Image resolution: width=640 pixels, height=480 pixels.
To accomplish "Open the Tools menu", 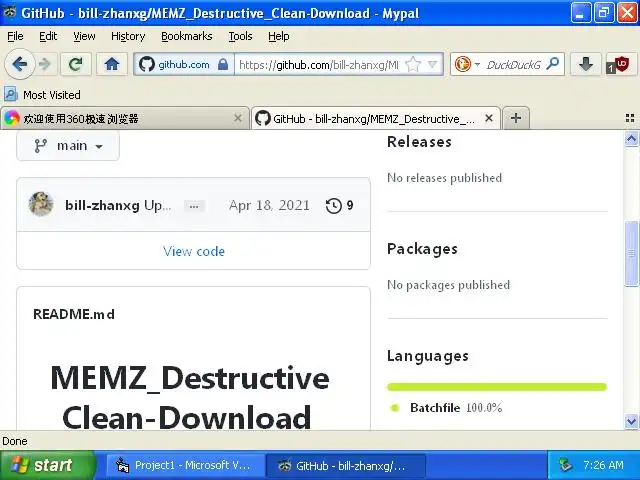I will (240, 36).
